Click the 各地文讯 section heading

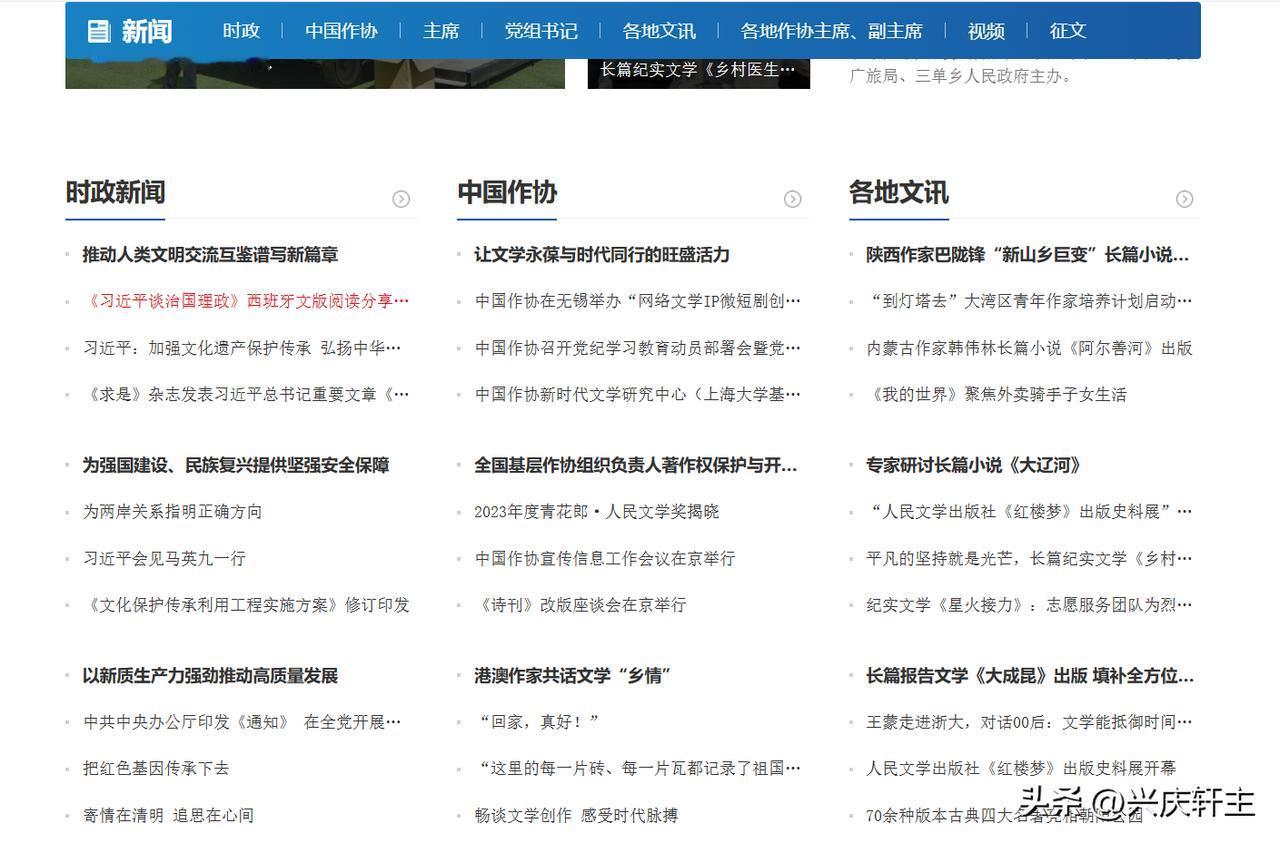[x=899, y=192]
